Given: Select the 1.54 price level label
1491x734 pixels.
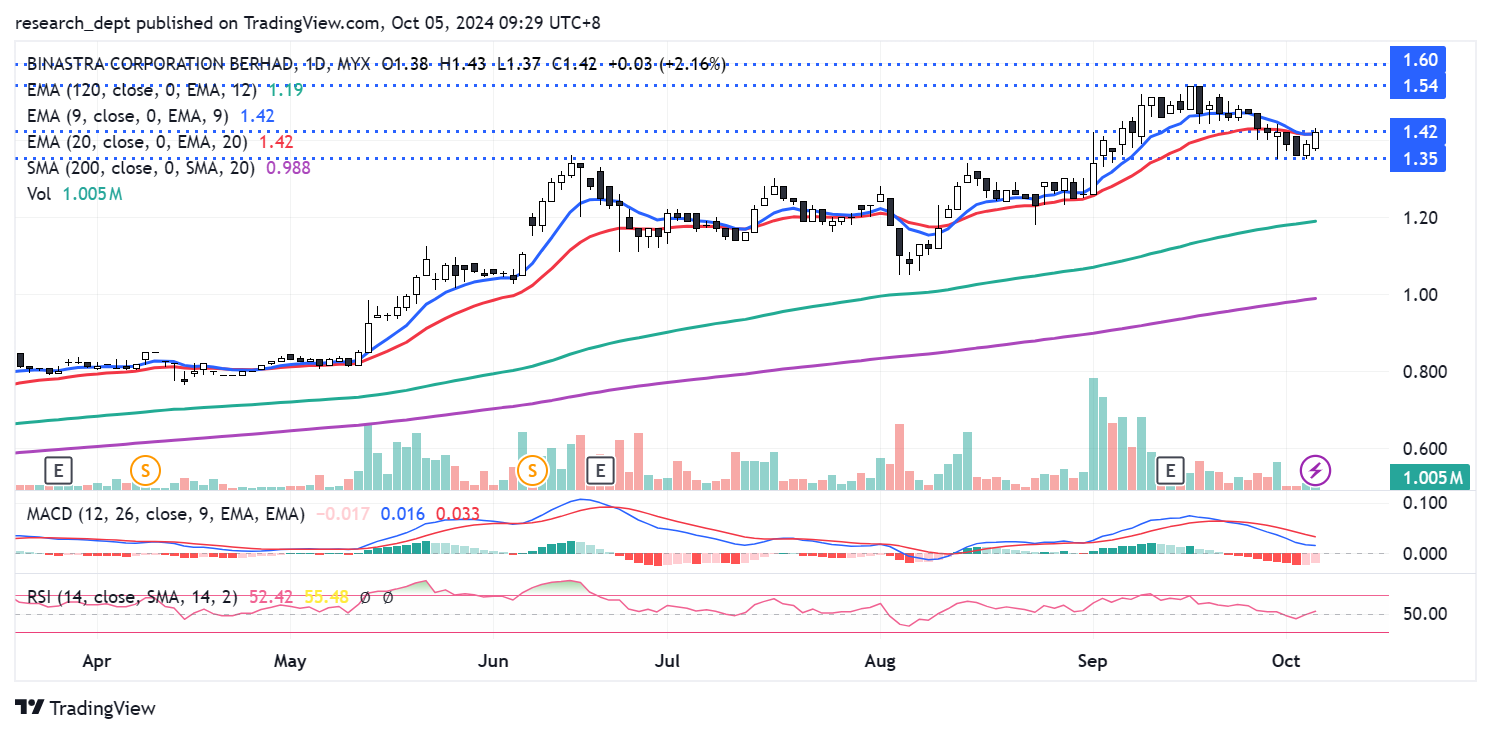Looking at the screenshot, I should [x=1420, y=87].
